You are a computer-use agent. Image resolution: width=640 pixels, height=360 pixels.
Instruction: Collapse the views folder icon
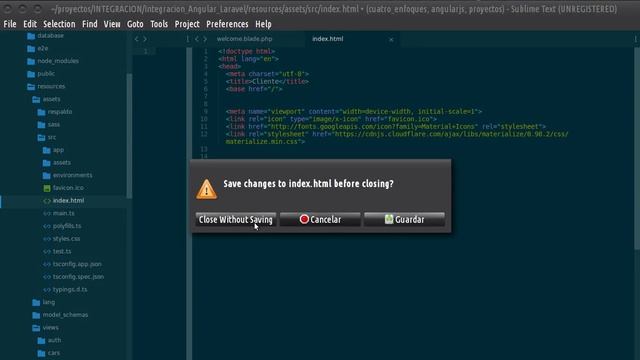(36, 328)
